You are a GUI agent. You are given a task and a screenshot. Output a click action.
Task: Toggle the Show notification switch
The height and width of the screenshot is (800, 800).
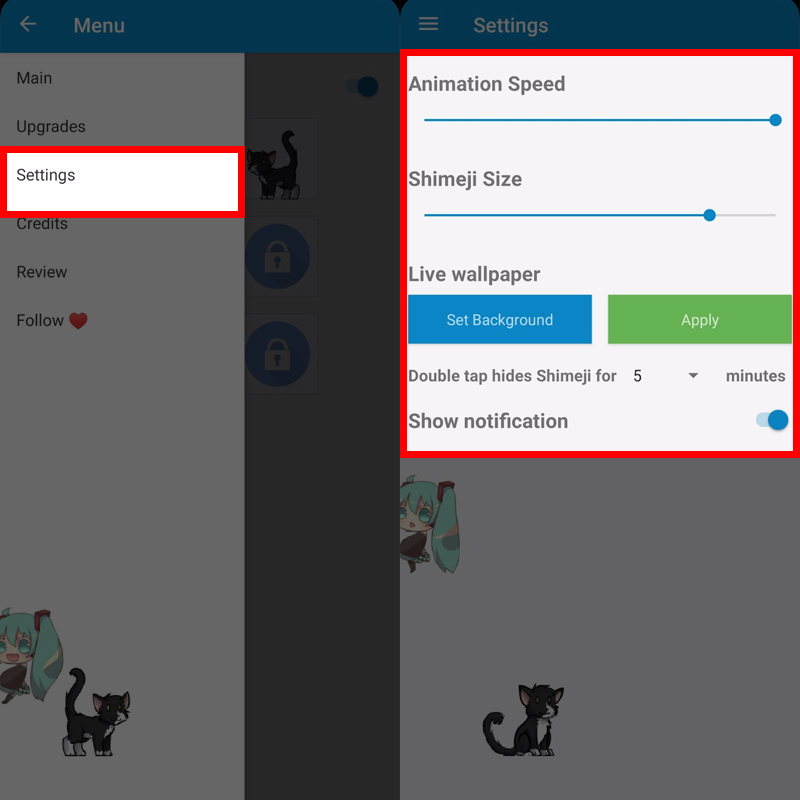(x=772, y=420)
